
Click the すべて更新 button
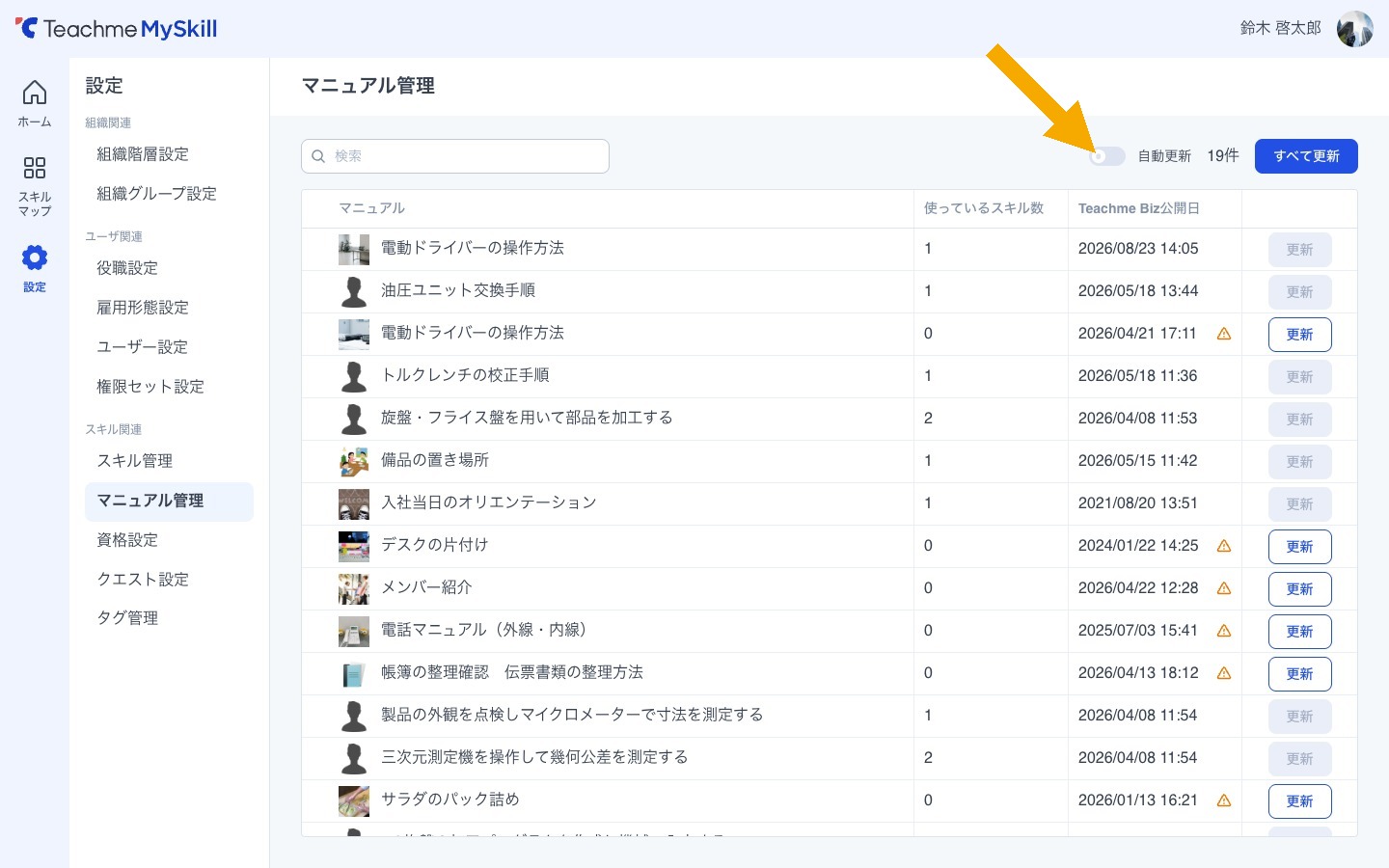(1306, 156)
